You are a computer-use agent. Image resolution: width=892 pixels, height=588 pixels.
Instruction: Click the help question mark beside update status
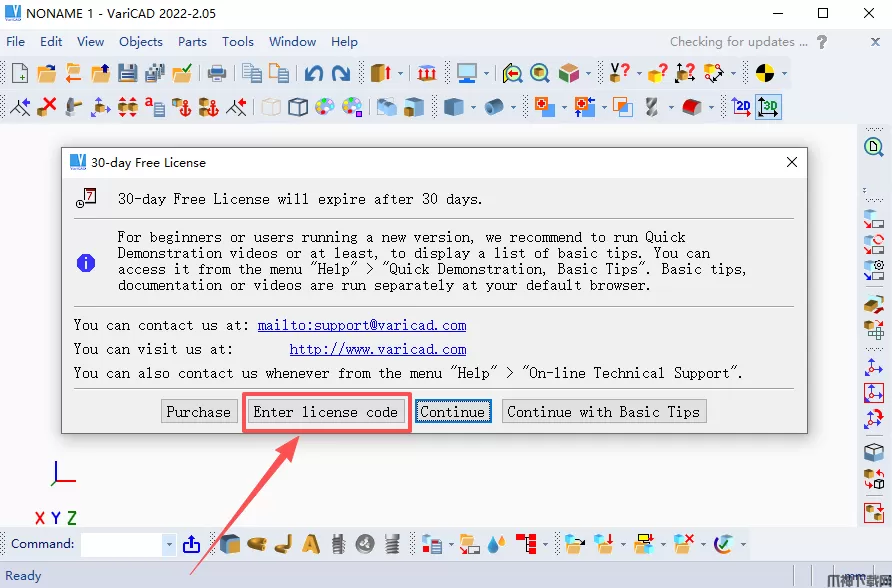[821, 42]
